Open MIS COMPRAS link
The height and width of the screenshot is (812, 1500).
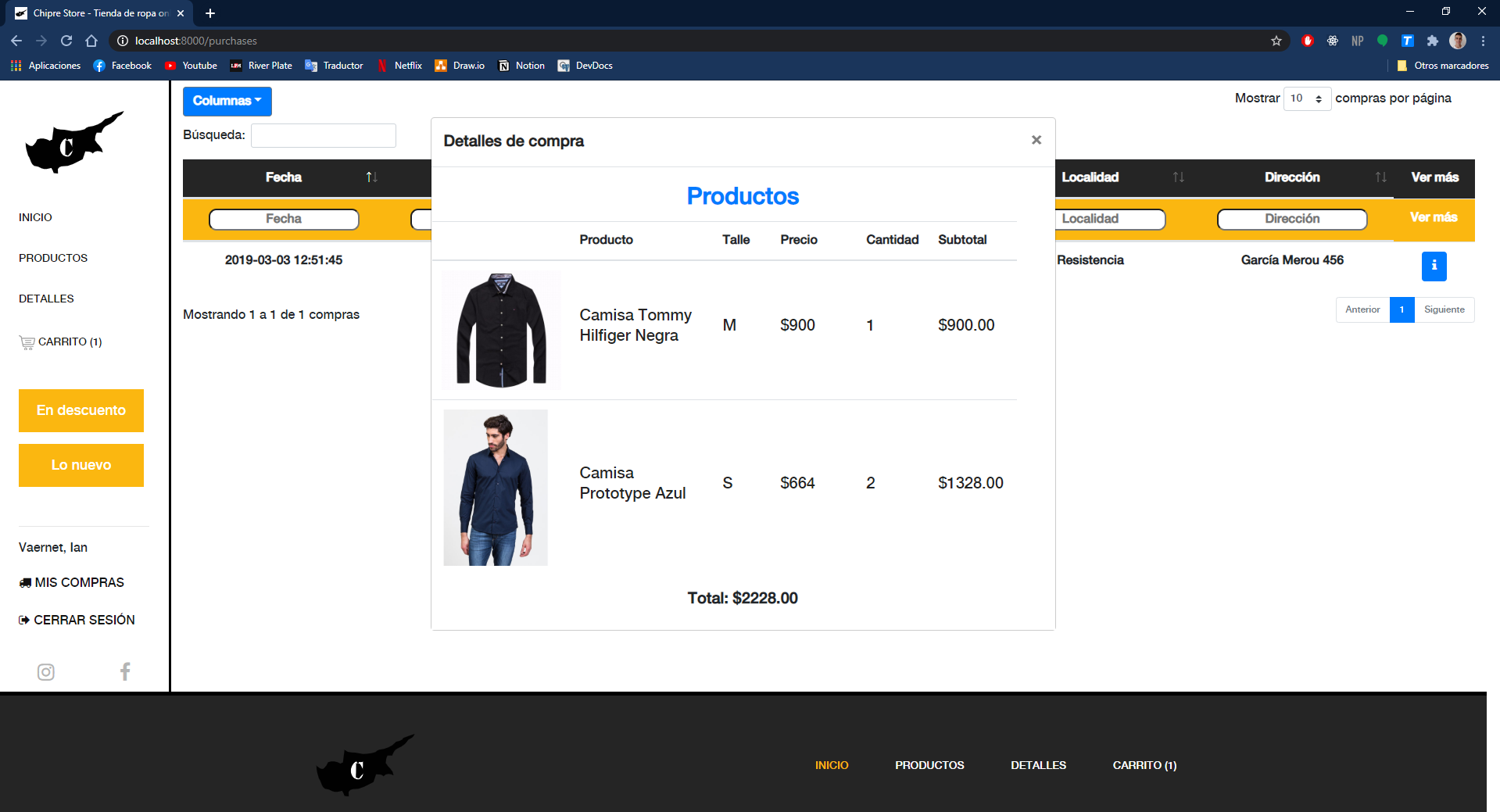[x=72, y=582]
